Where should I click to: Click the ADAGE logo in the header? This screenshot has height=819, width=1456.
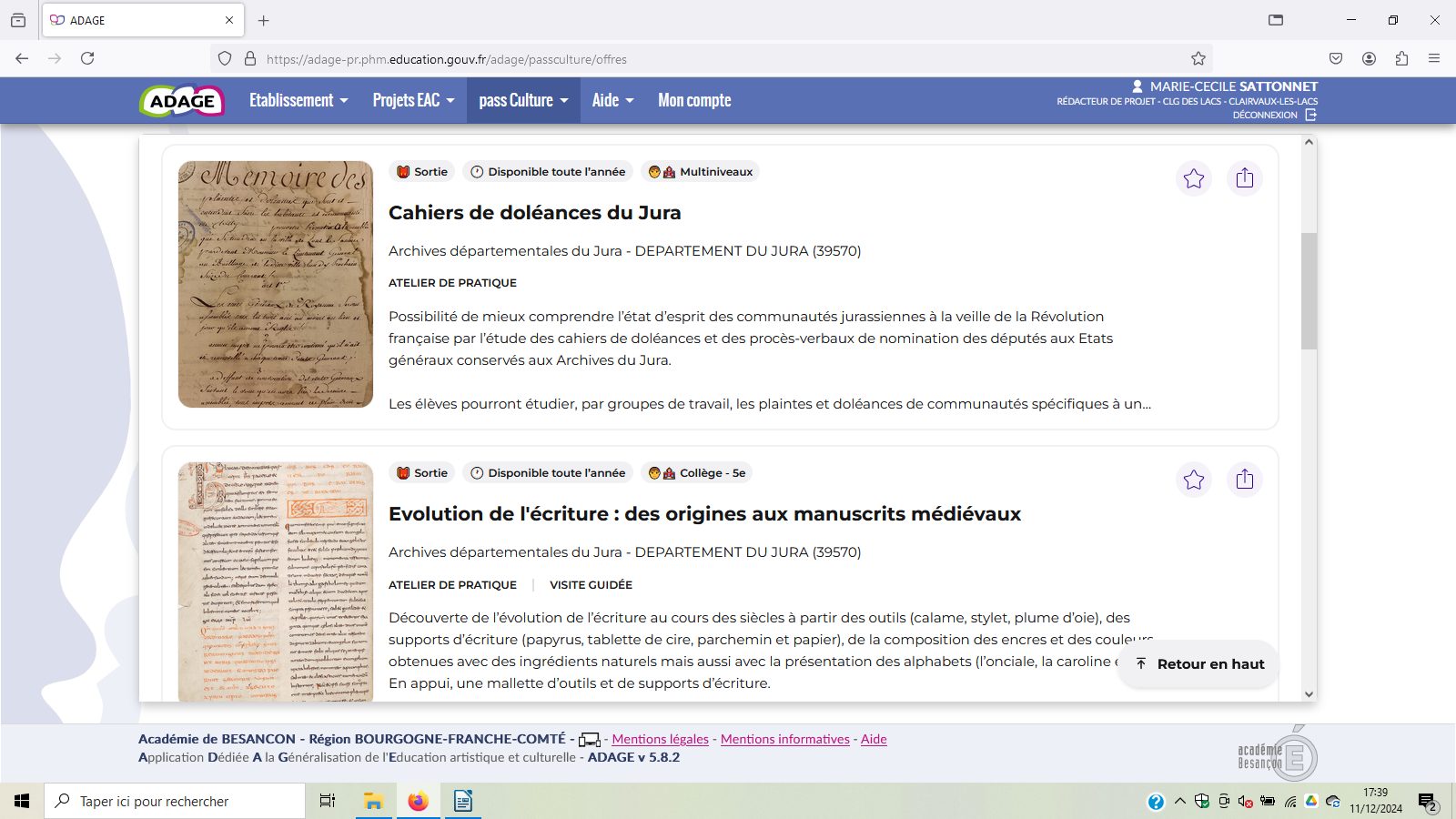[182, 101]
